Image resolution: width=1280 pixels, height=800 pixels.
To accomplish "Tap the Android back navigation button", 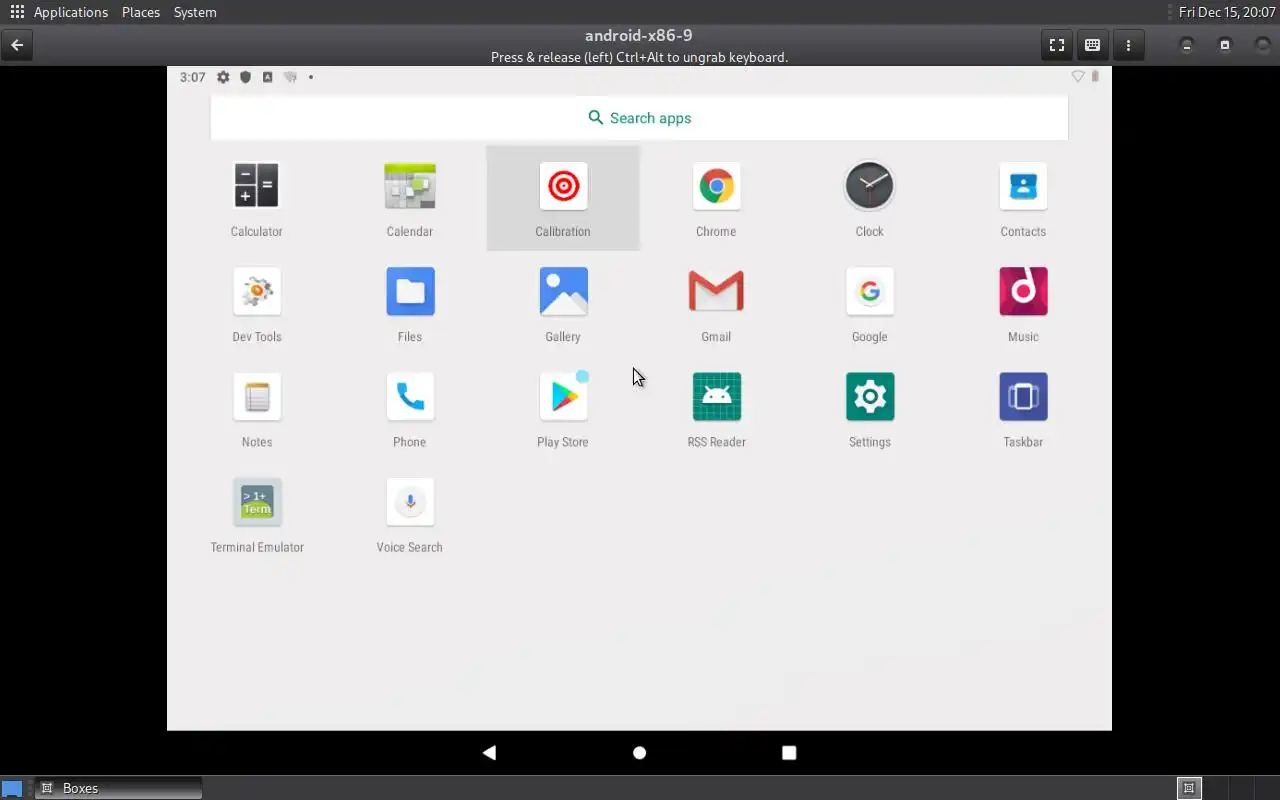I will [489, 752].
